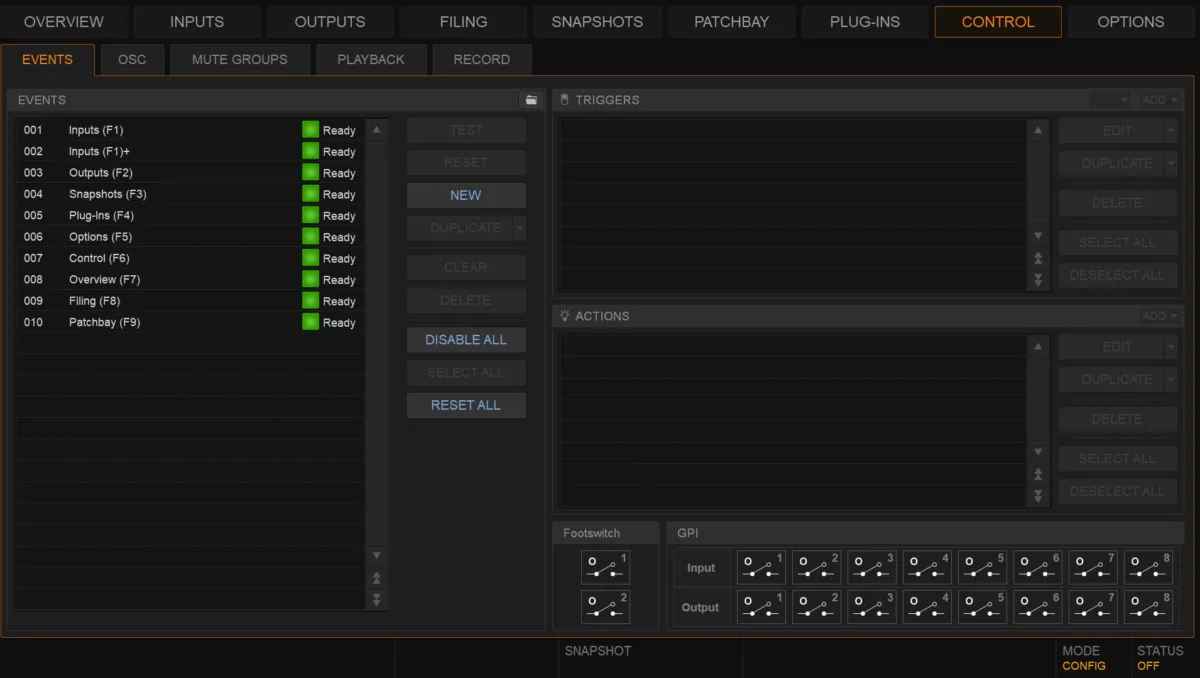
Task: Click DISABLE ALL events button
Action: (x=466, y=340)
